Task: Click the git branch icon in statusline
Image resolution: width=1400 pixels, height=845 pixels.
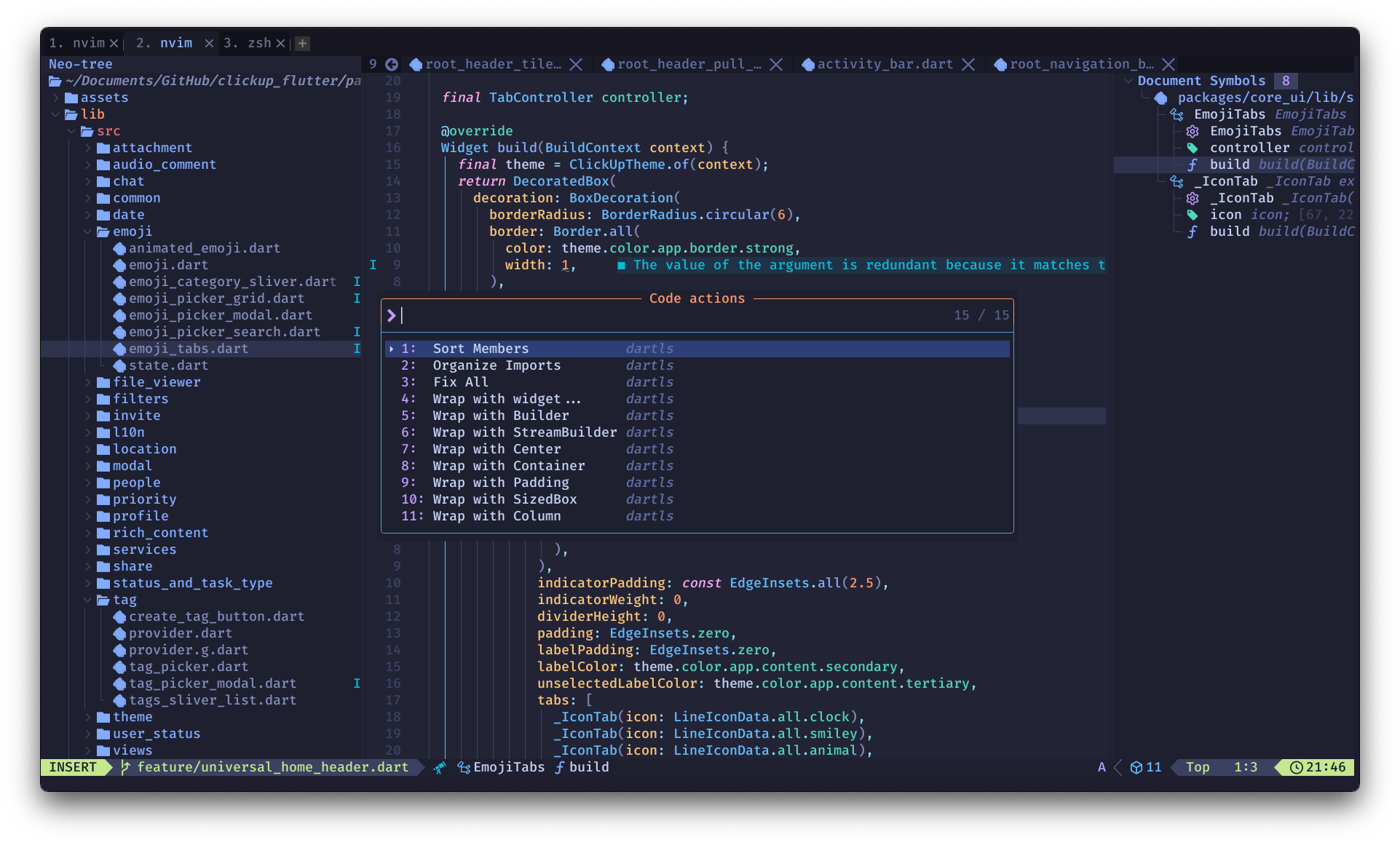Action: click(125, 767)
